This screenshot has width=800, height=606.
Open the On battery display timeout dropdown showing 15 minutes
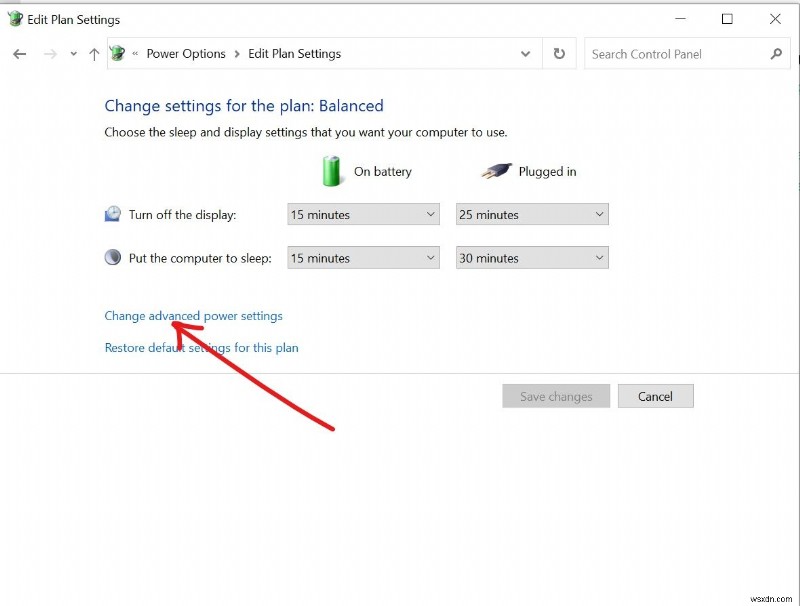[x=362, y=214]
